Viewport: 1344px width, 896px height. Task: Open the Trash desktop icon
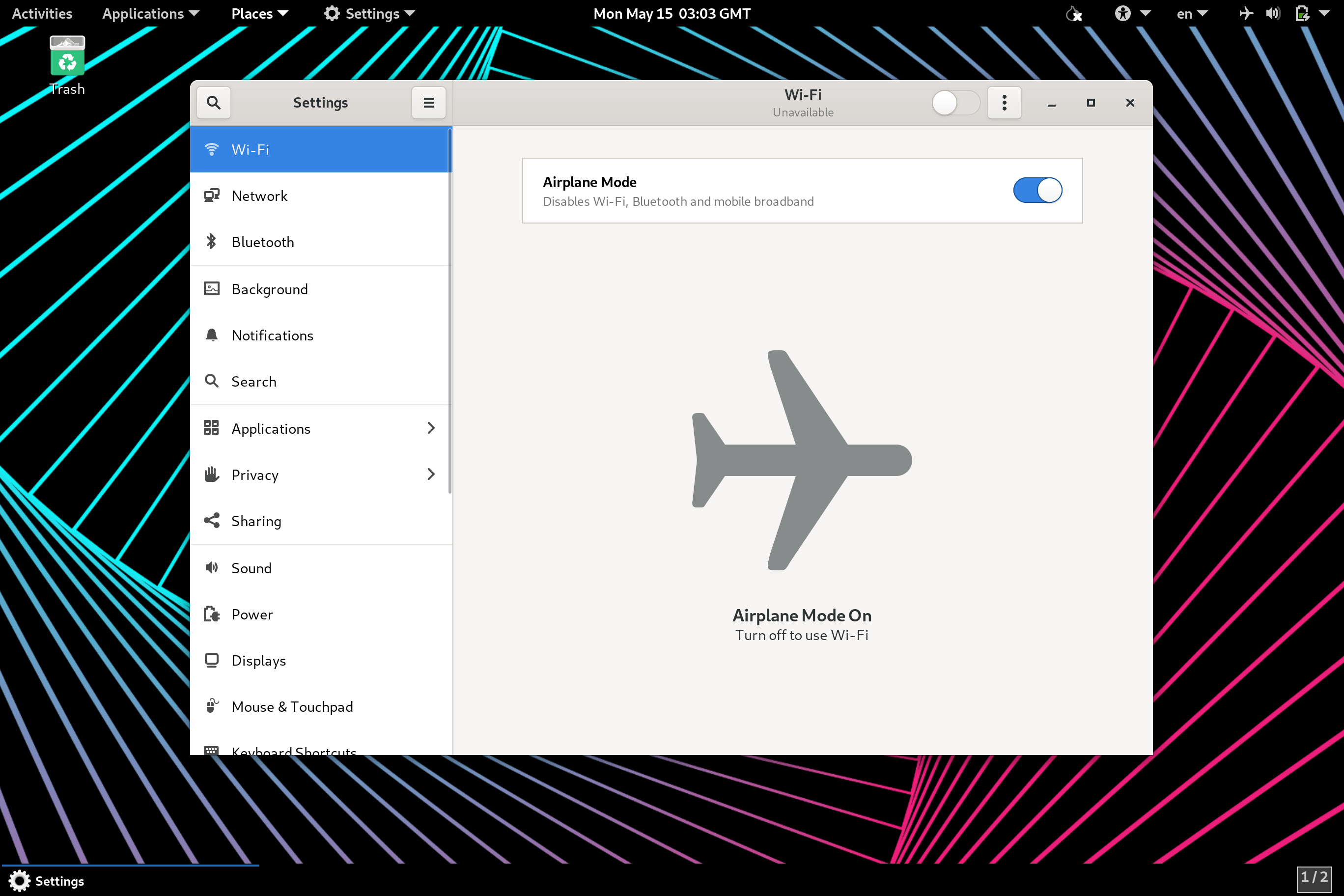67,66
